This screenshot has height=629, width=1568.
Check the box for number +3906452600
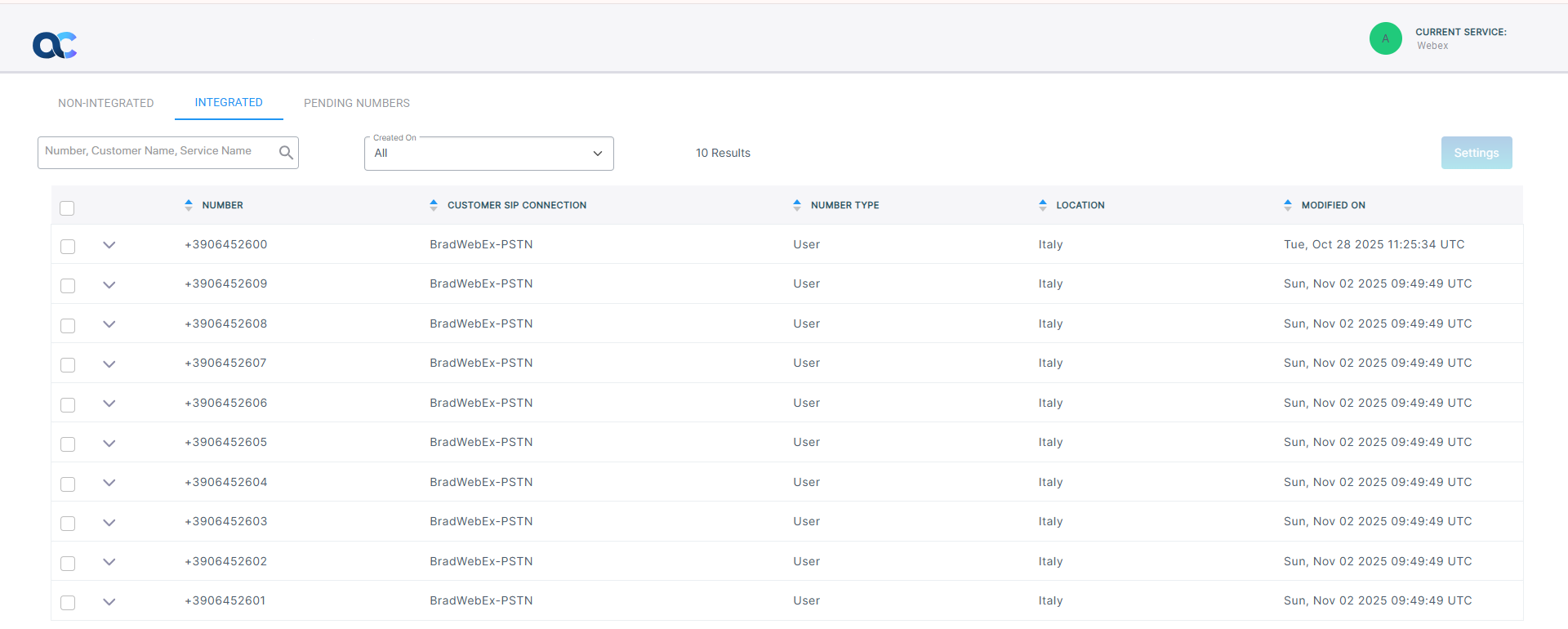[x=68, y=246]
